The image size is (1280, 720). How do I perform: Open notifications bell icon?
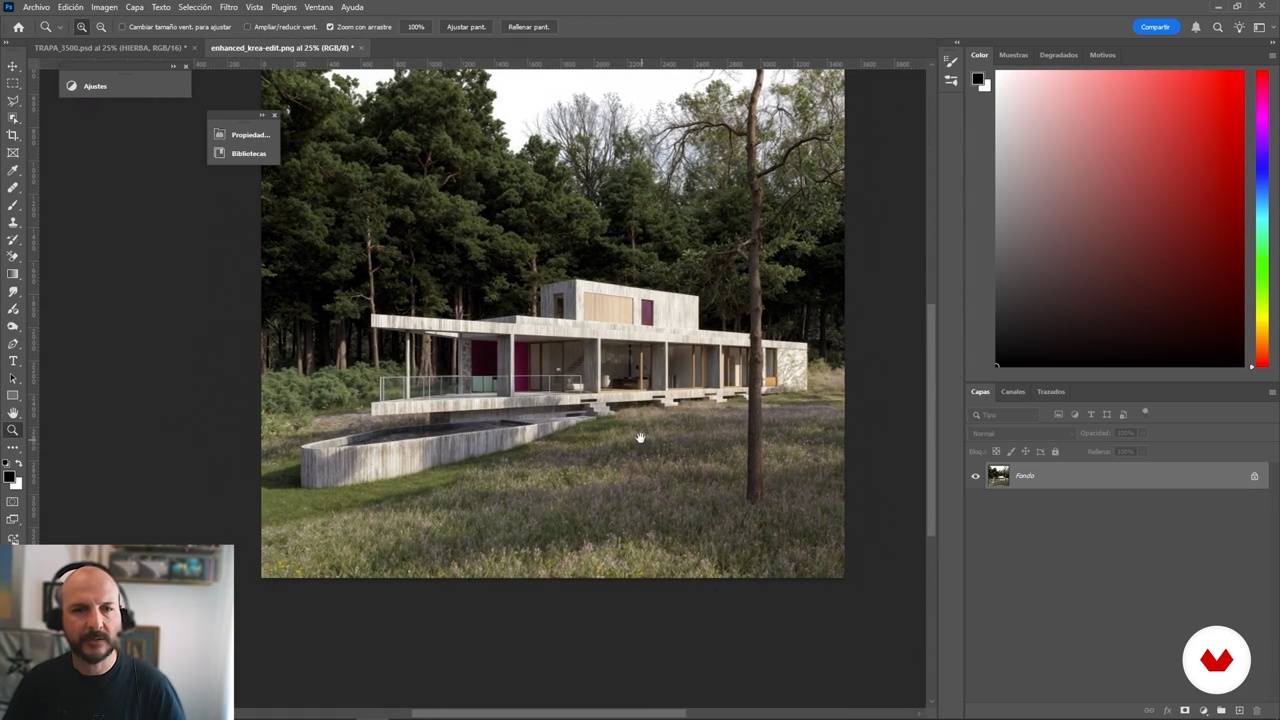(1195, 27)
